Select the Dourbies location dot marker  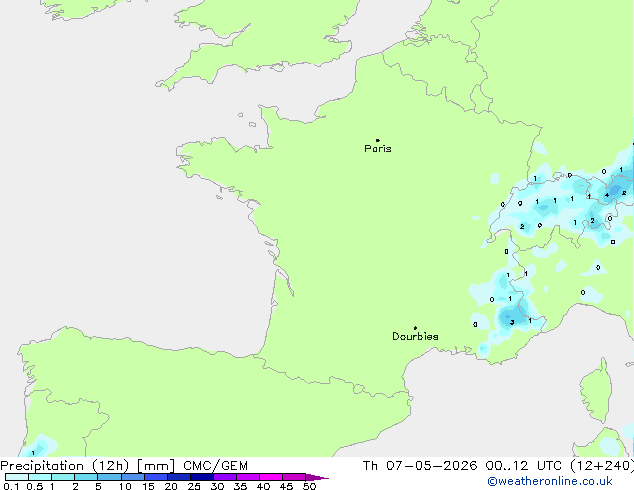coord(415,328)
